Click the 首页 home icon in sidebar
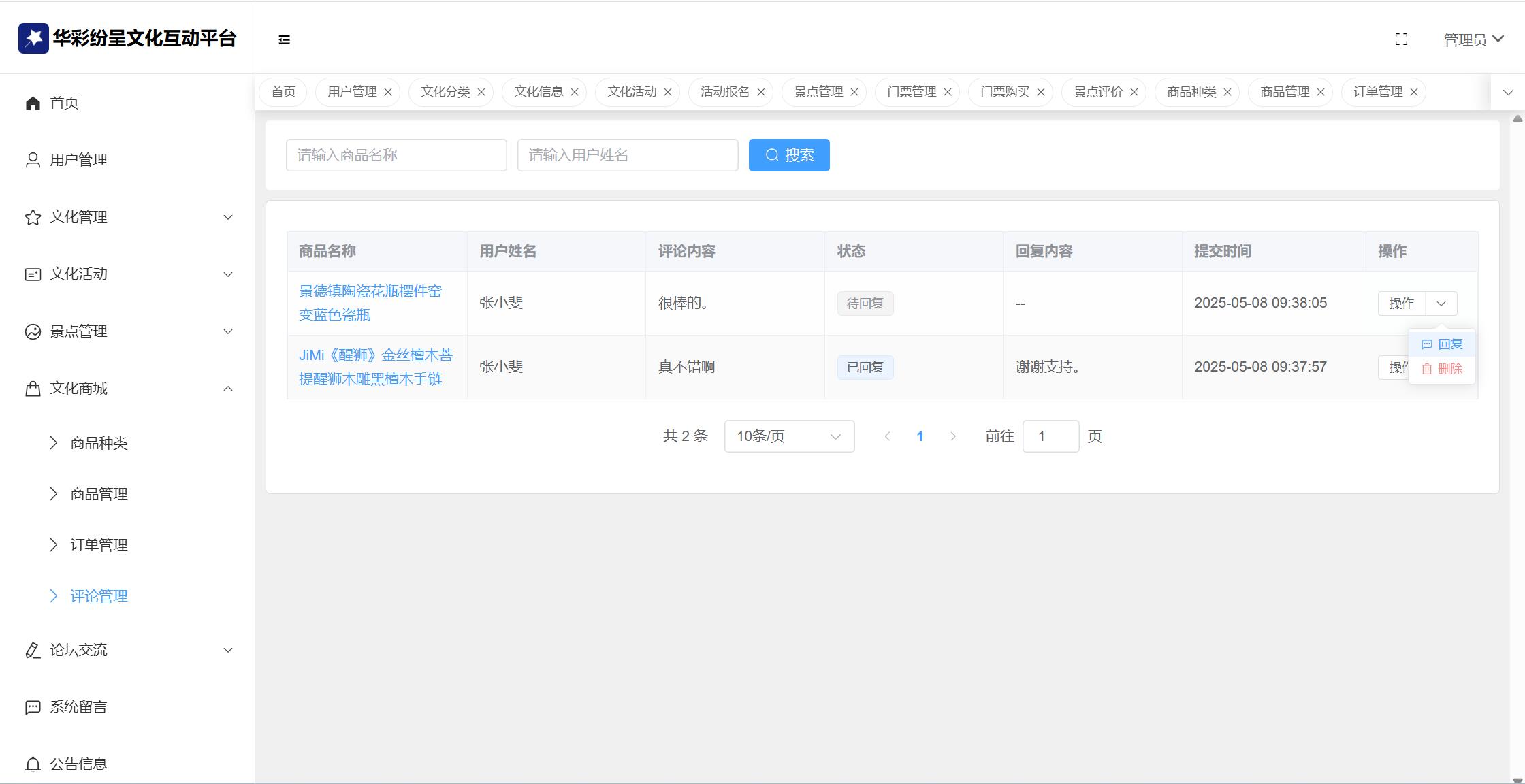The width and height of the screenshot is (1525, 784). (x=33, y=103)
